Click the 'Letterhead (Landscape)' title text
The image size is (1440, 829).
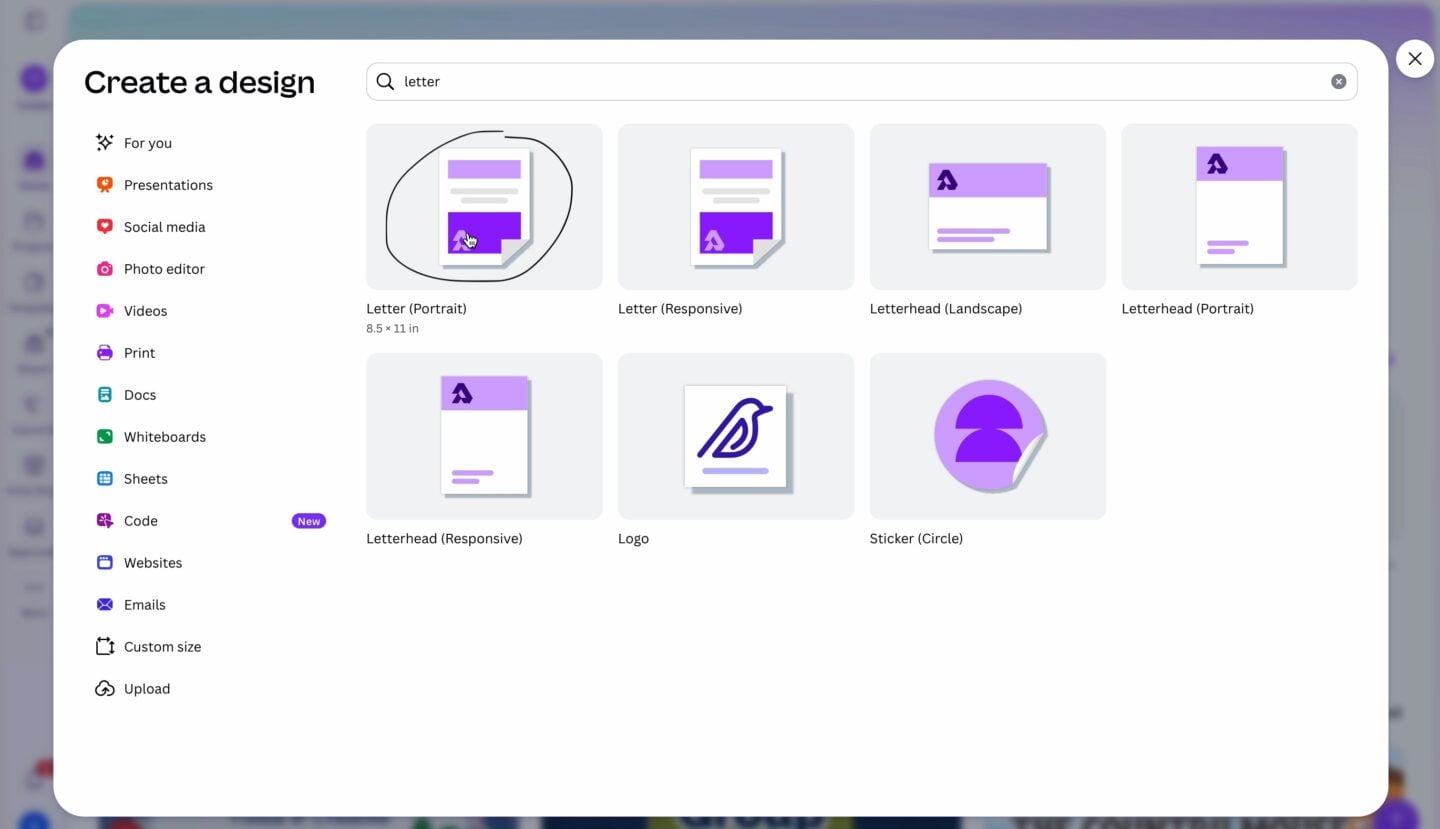[x=946, y=309]
